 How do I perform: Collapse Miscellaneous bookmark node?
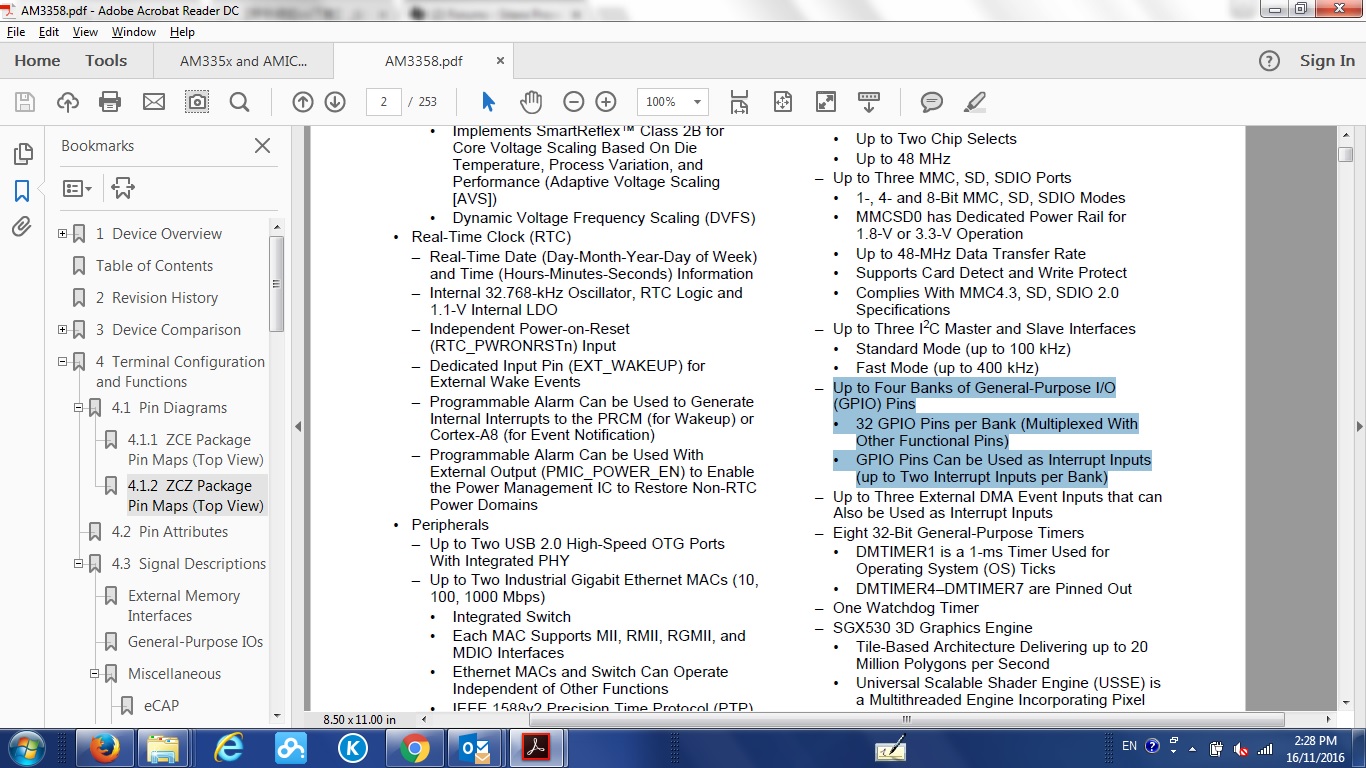pyautogui.click(x=94, y=674)
